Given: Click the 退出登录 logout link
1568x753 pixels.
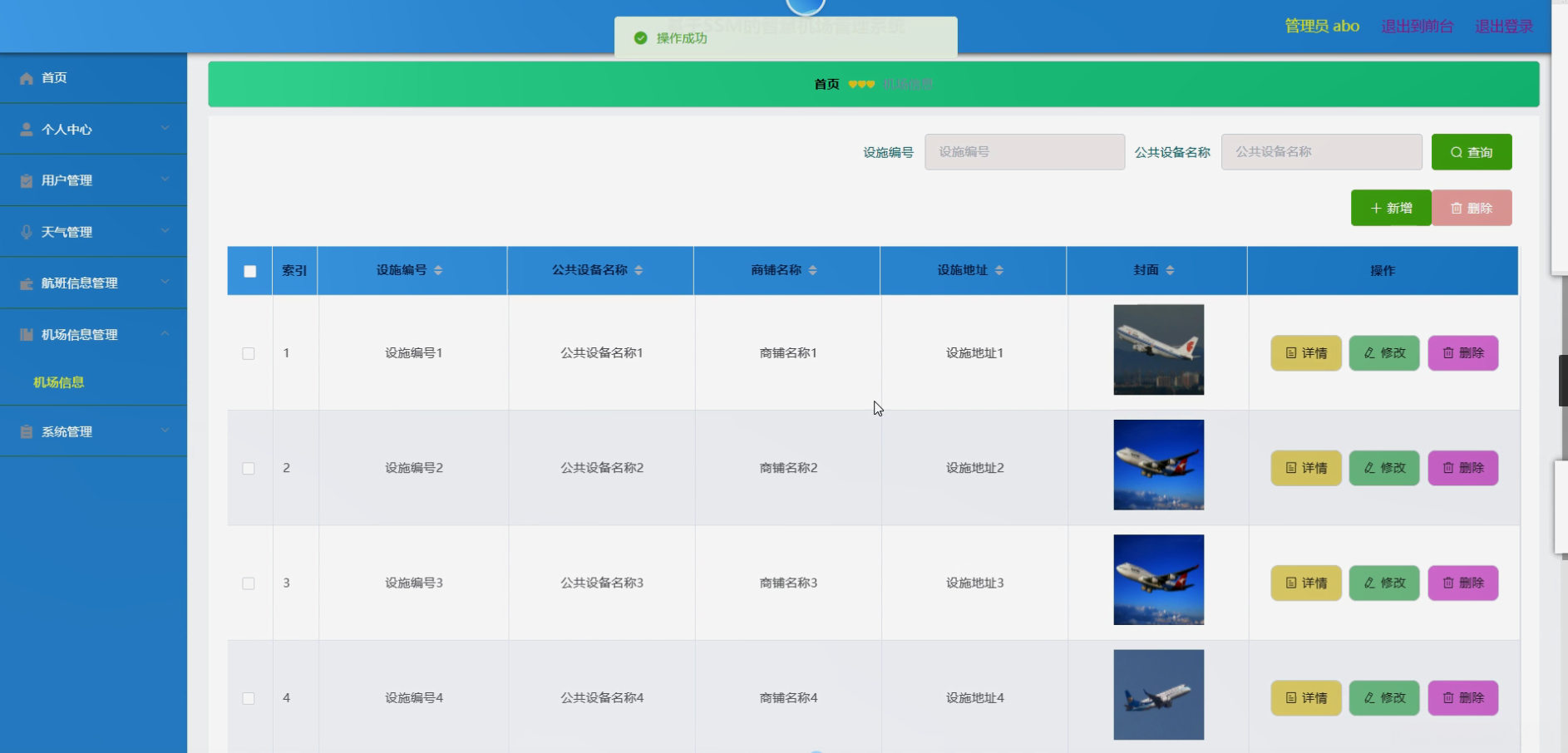Looking at the screenshot, I should click(1504, 27).
